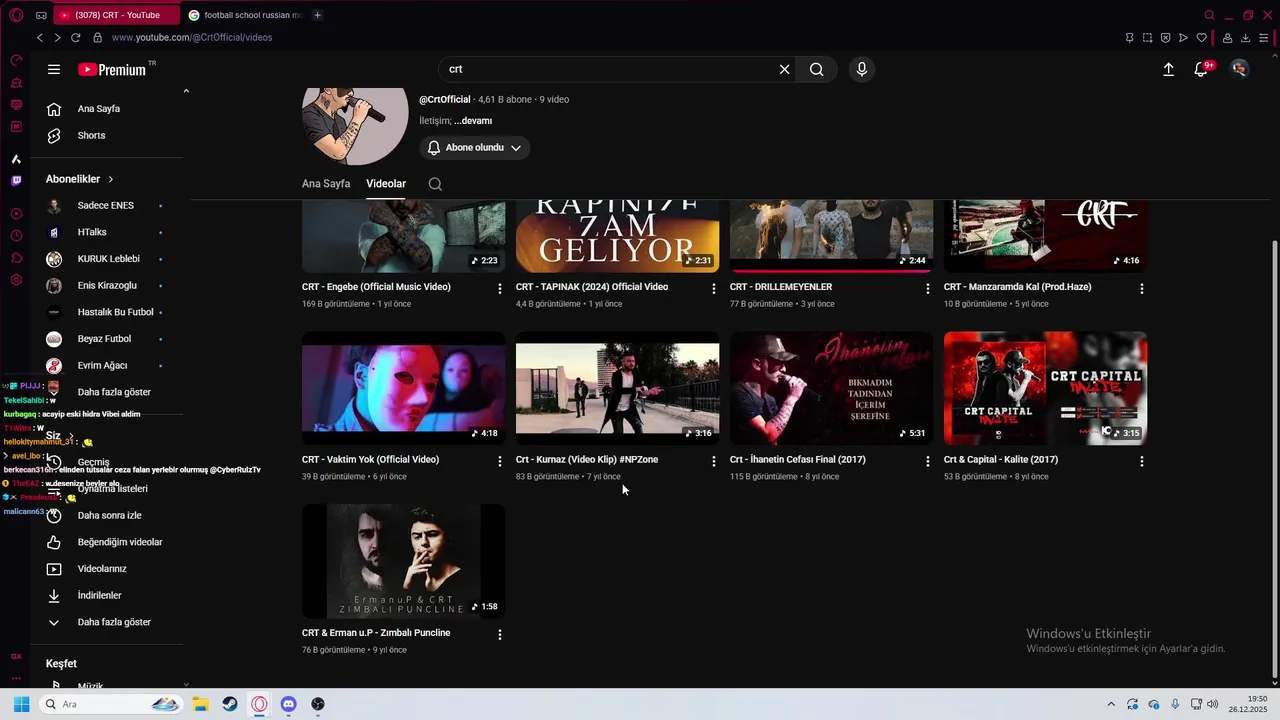Viewport: 1280px width, 720px height.
Task: Open more options for Vaktim Yok video
Action: tap(500, 461)
